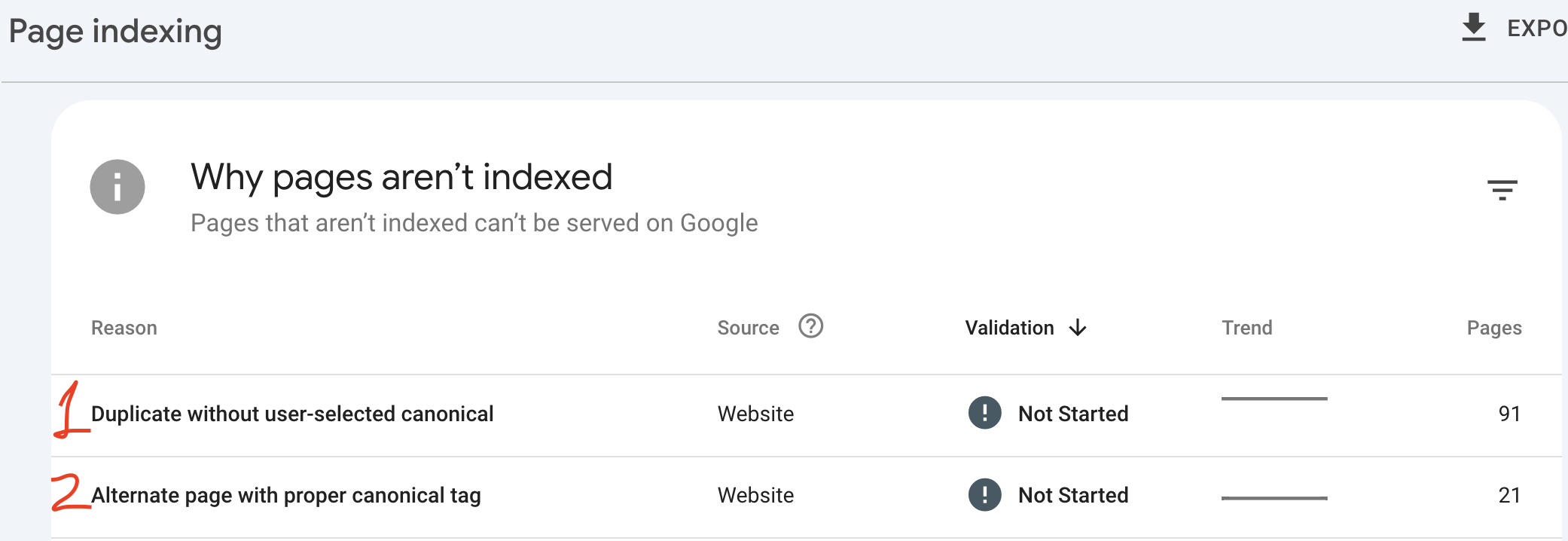The image size is (1568, 541).
Task: Click the Not Started icon for Alternate page row
Action: tap(984, 495)
